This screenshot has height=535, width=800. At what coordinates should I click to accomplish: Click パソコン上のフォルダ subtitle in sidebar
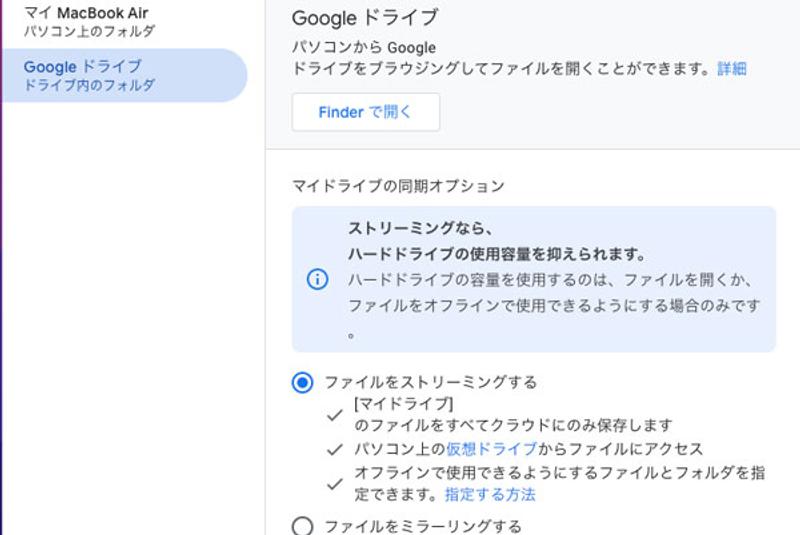click(x=89, y=32)
